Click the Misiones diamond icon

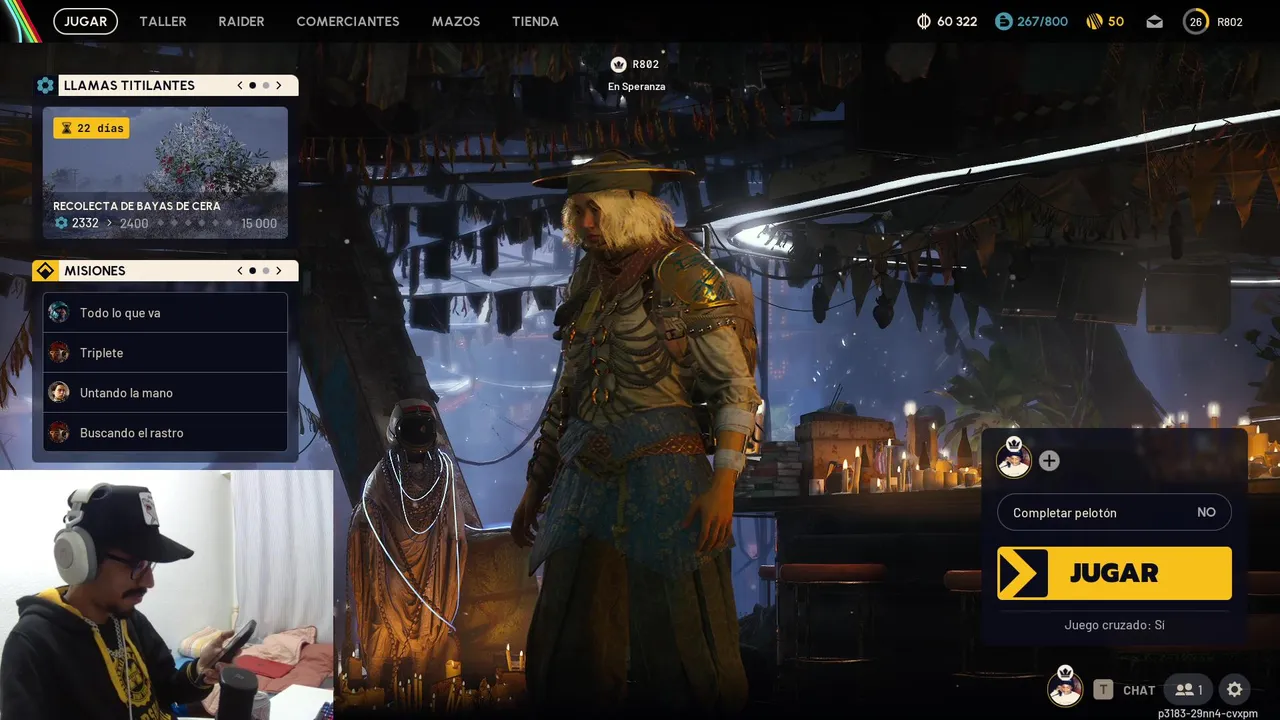(45, 271)
